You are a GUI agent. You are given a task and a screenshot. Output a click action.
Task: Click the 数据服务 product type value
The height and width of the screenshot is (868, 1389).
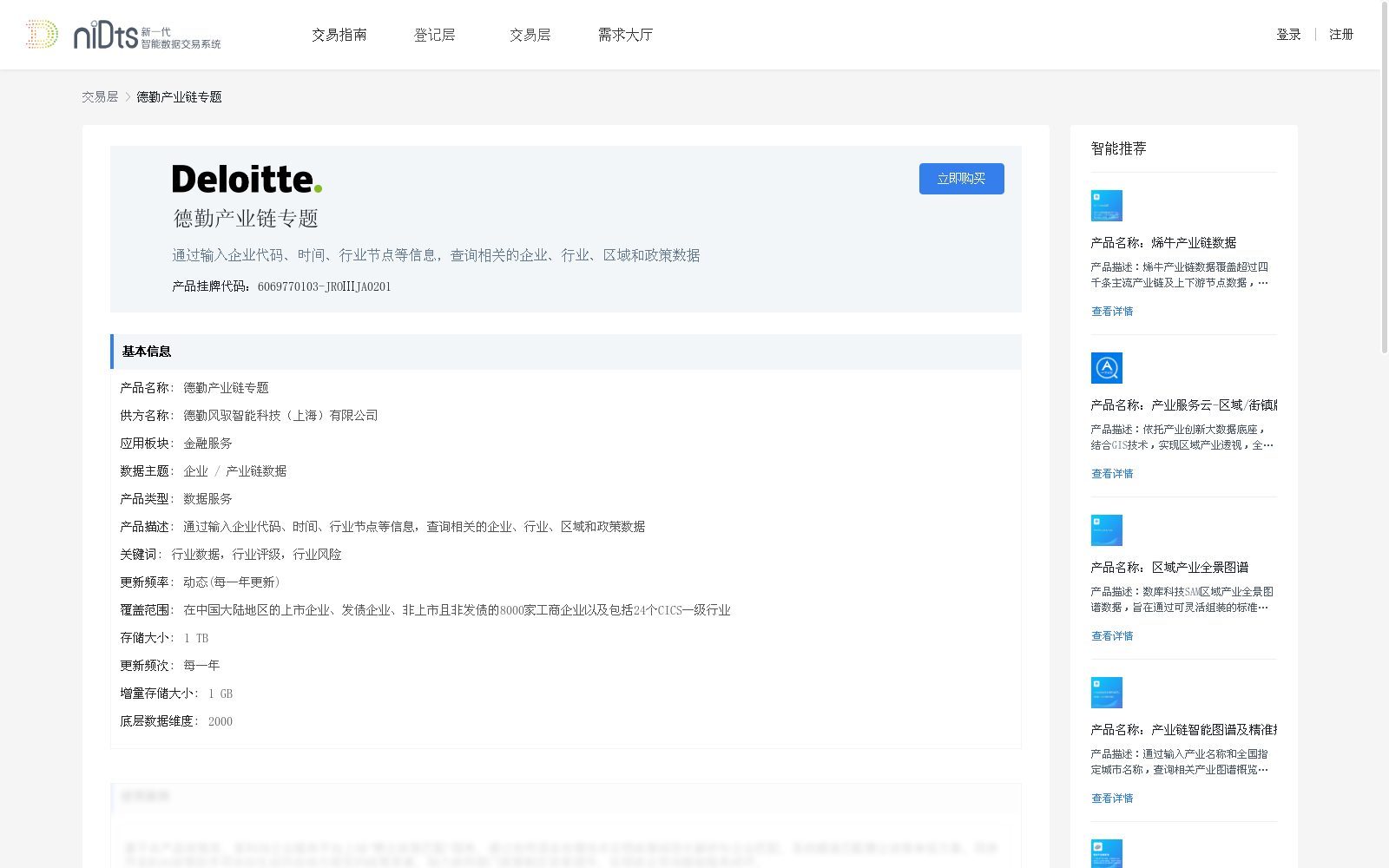tap(207, 499)
